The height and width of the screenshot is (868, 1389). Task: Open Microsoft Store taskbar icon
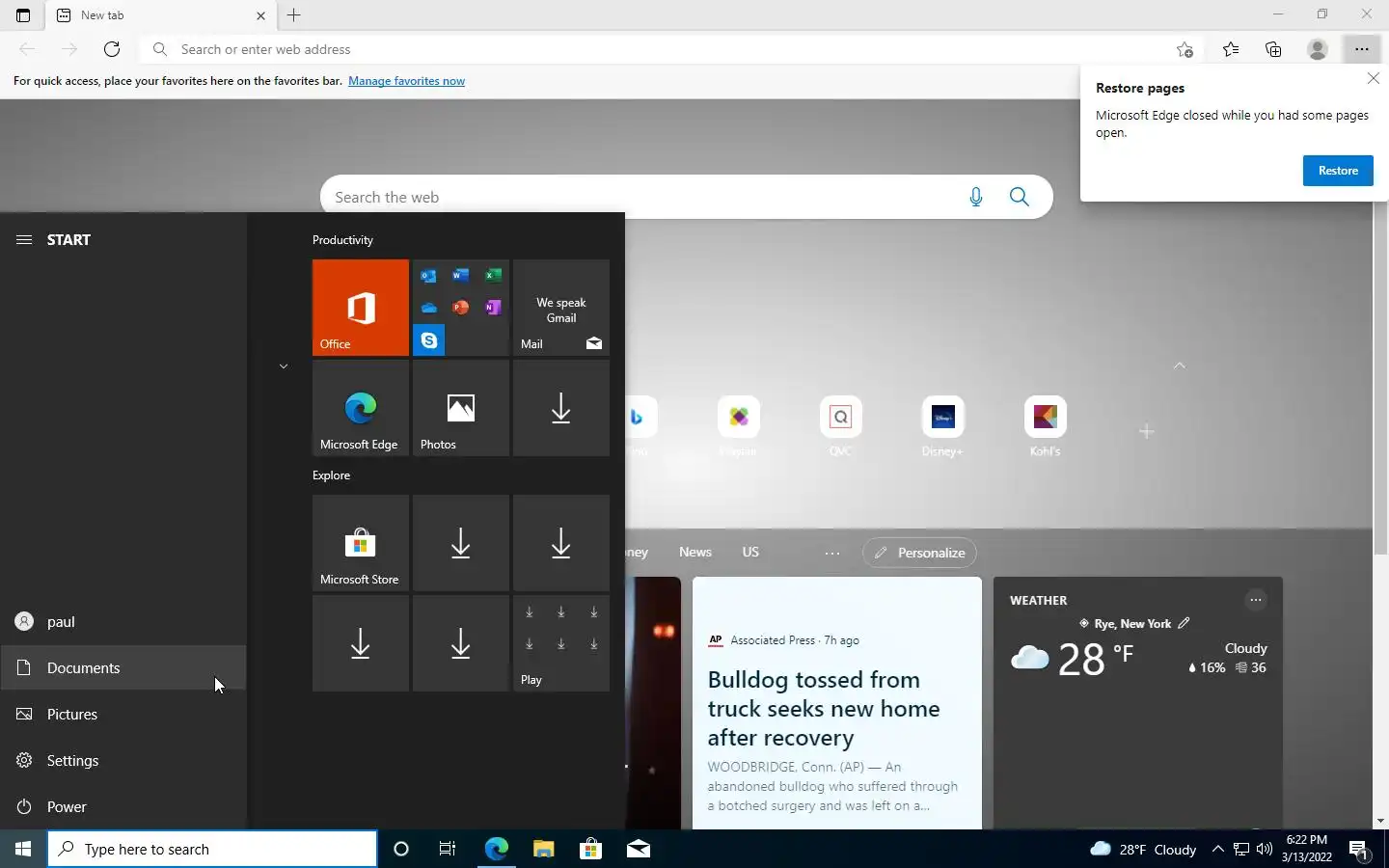tap(590, 849)
